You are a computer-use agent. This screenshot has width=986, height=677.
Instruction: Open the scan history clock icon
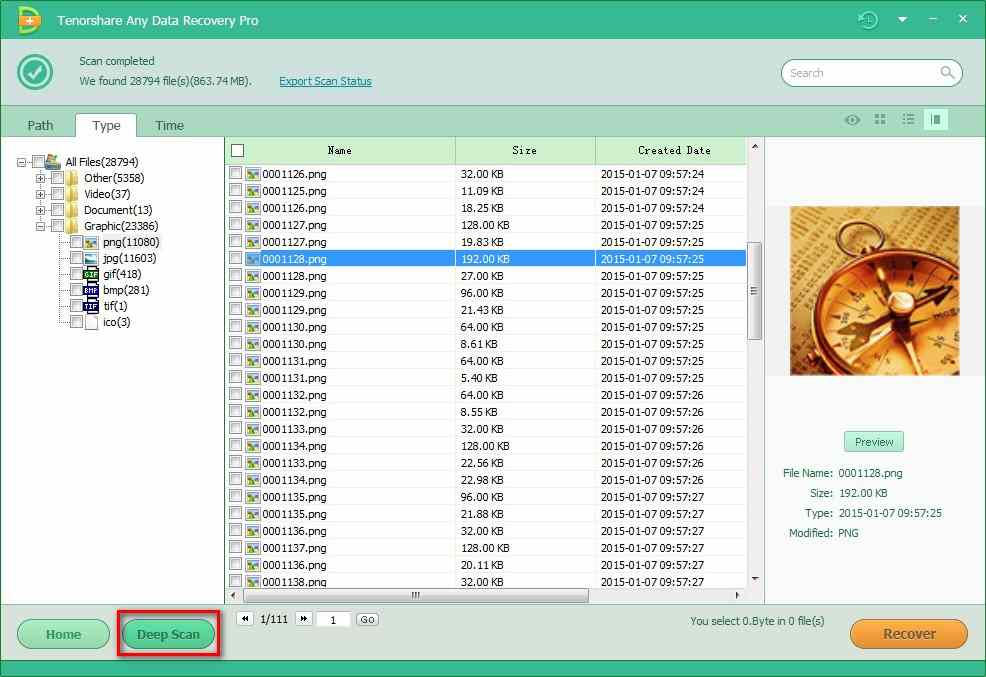click(868, 19)
